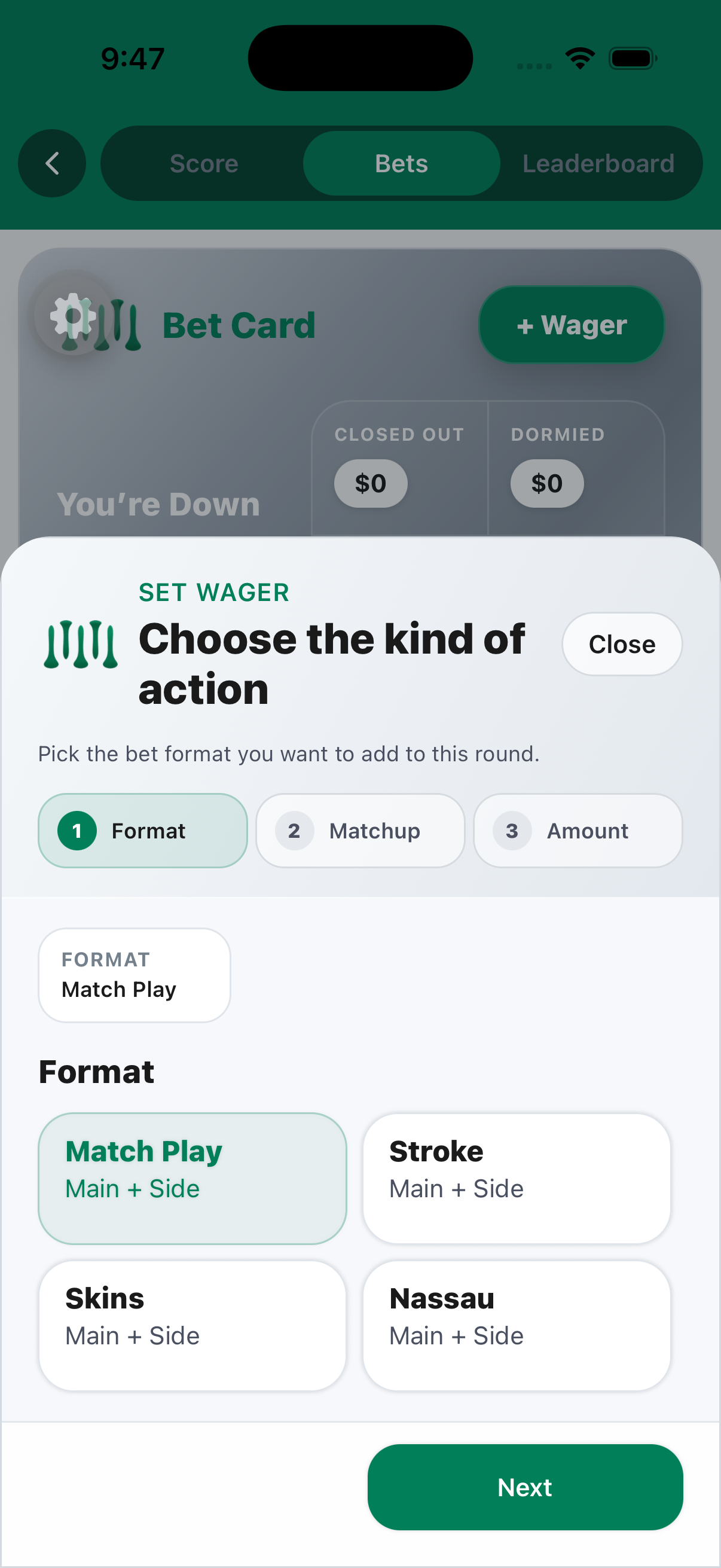Viewport: 721px width, 1568px height.
Task: Choose the Stroke format card
Action: click(x=517, y=1179)
